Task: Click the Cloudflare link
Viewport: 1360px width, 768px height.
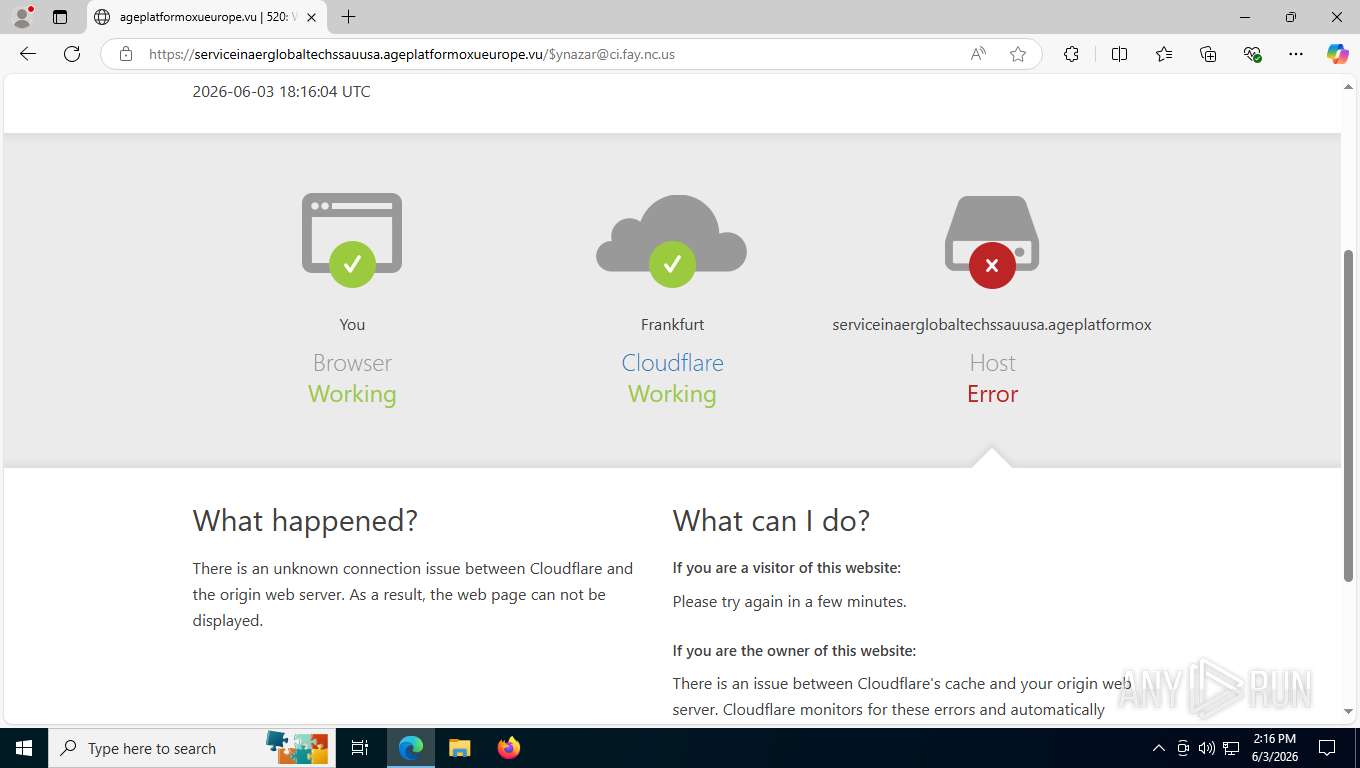Action: tap(672, 362)
